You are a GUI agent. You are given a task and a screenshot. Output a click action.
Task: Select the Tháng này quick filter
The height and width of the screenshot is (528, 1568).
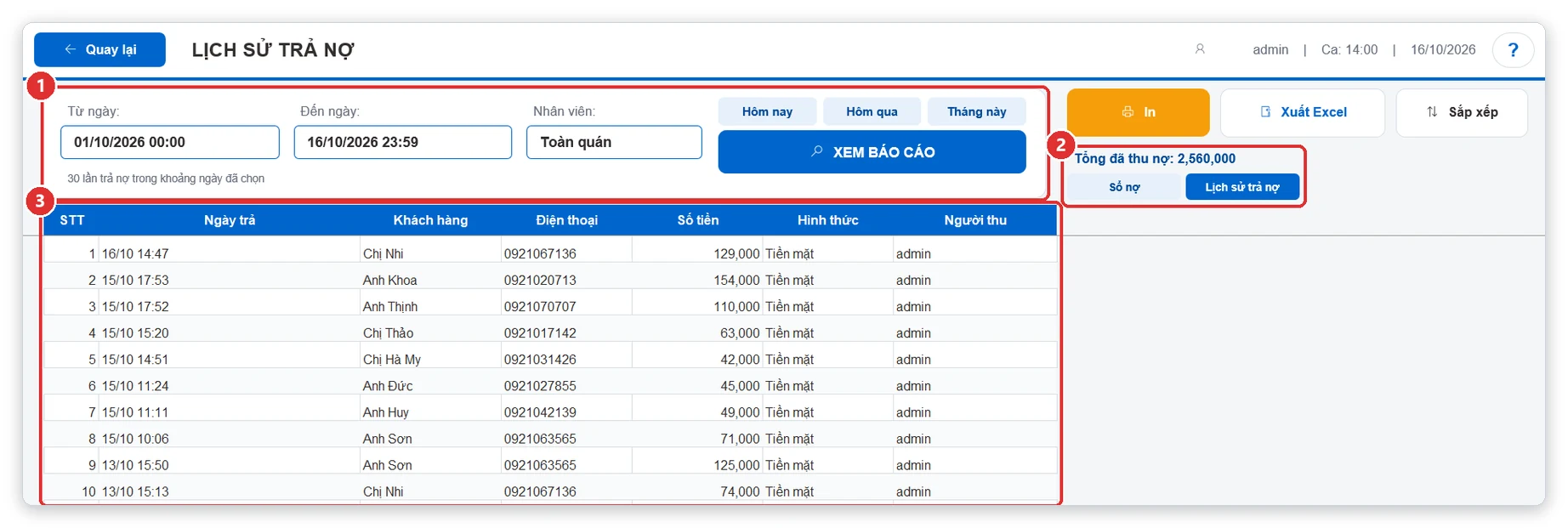click(x=976, y=111)
